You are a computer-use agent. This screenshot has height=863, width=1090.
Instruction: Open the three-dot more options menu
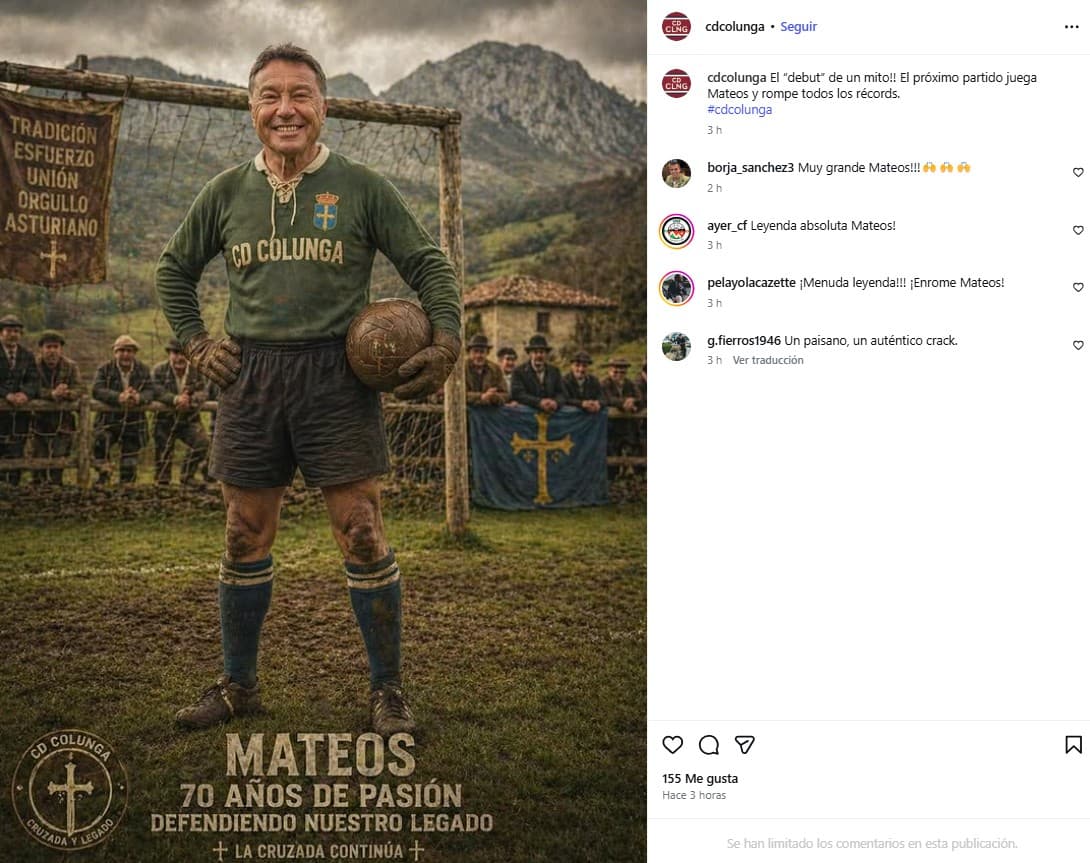point(1072,27)
